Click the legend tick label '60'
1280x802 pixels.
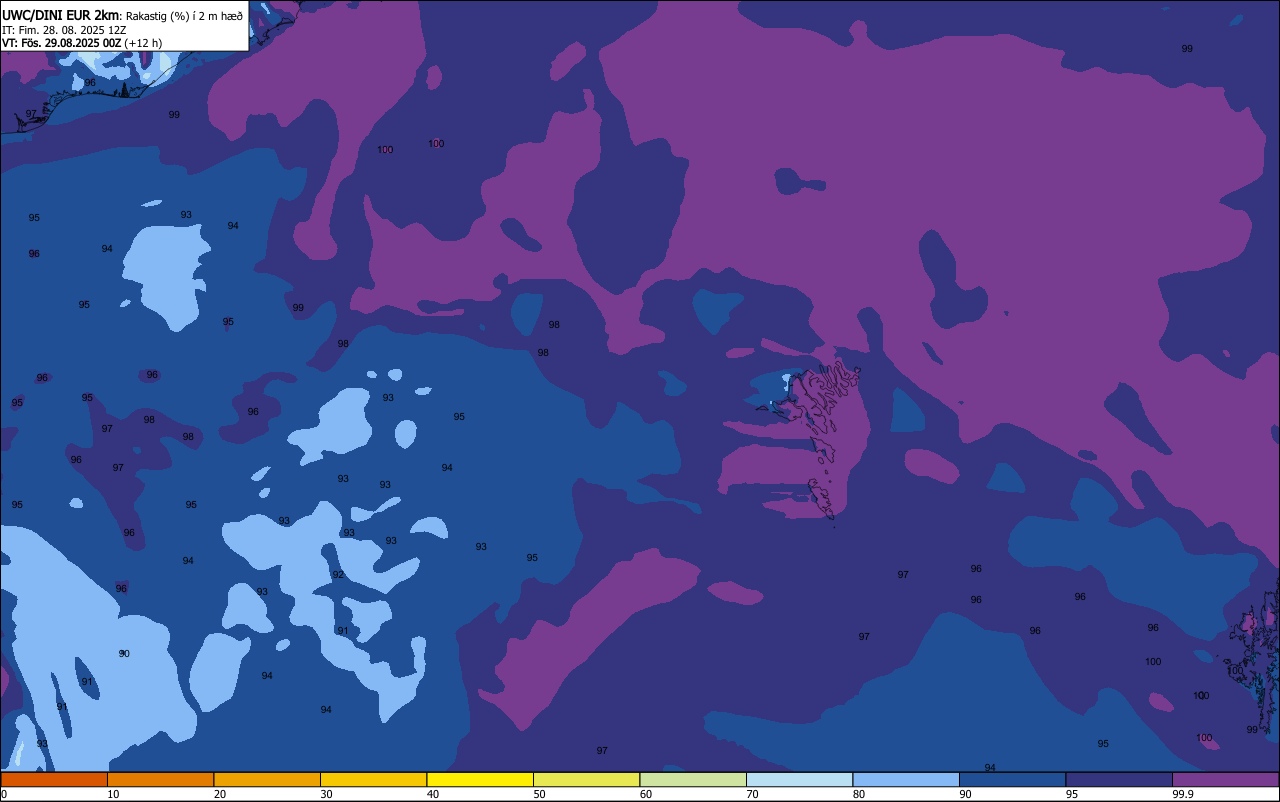[646, 794]
